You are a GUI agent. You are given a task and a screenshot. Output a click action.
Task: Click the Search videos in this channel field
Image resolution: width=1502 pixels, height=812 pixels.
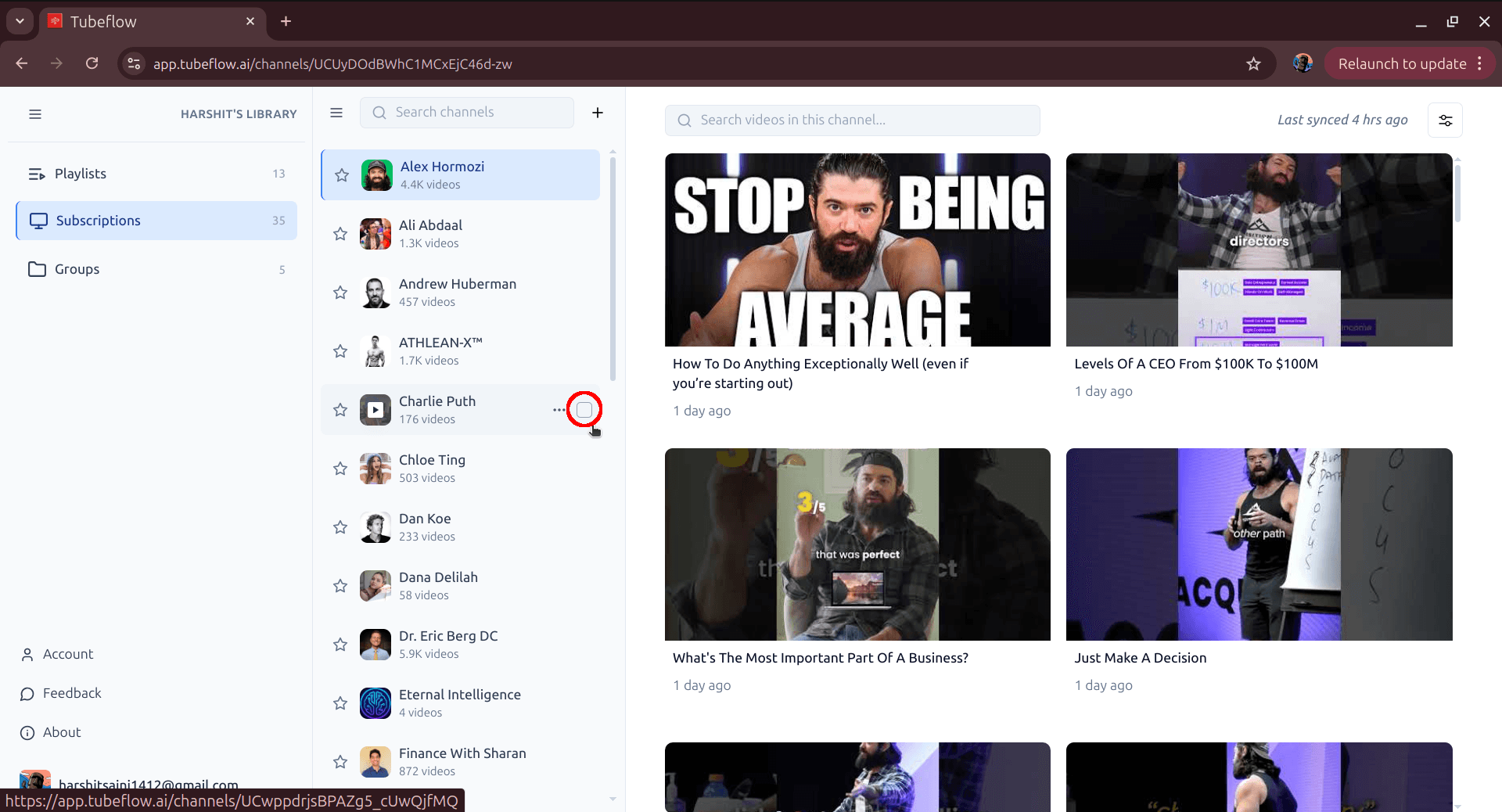click(853, 120)
